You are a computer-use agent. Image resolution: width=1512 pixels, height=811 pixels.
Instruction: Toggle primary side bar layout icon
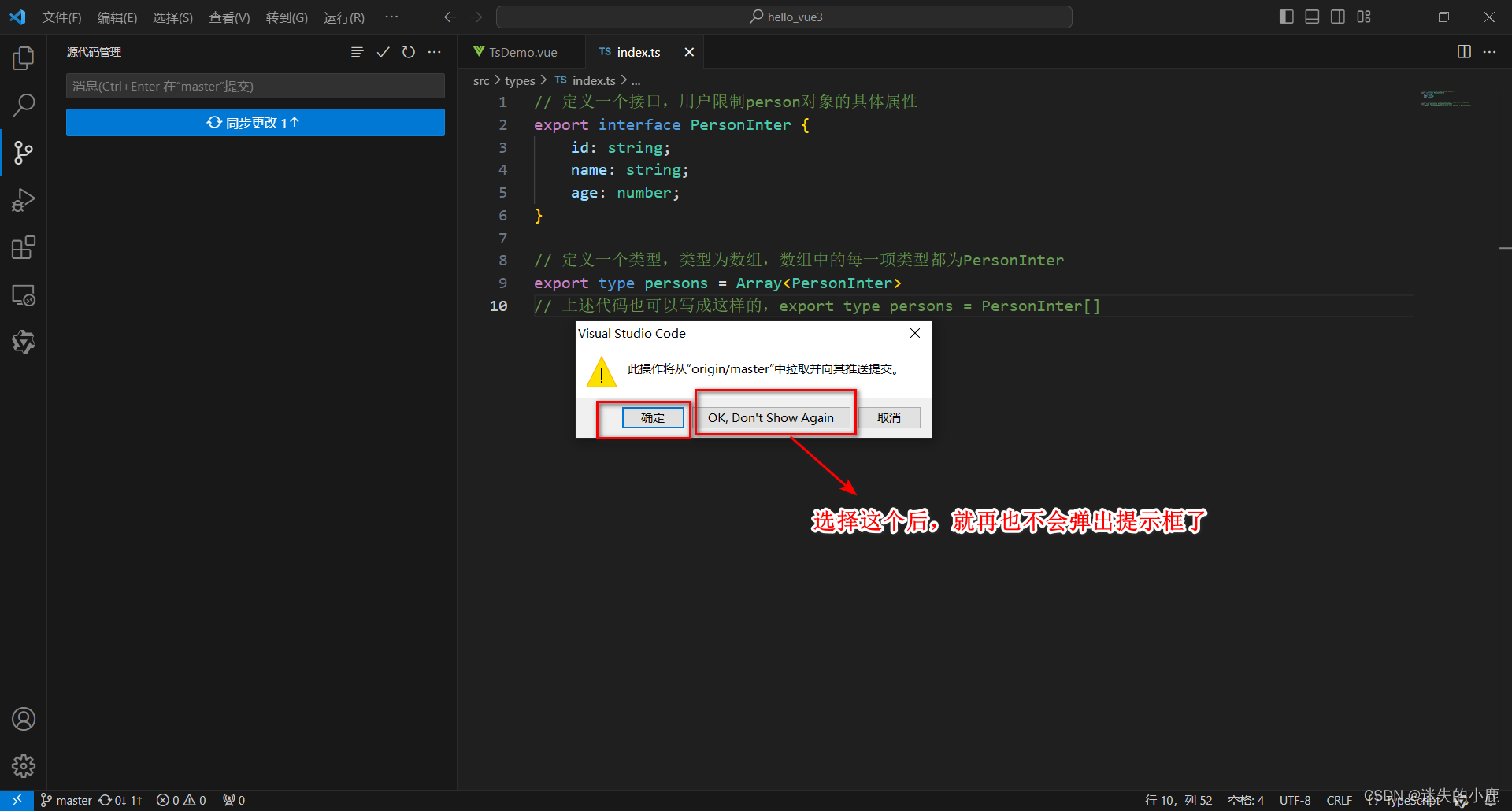pos(1287,17)
